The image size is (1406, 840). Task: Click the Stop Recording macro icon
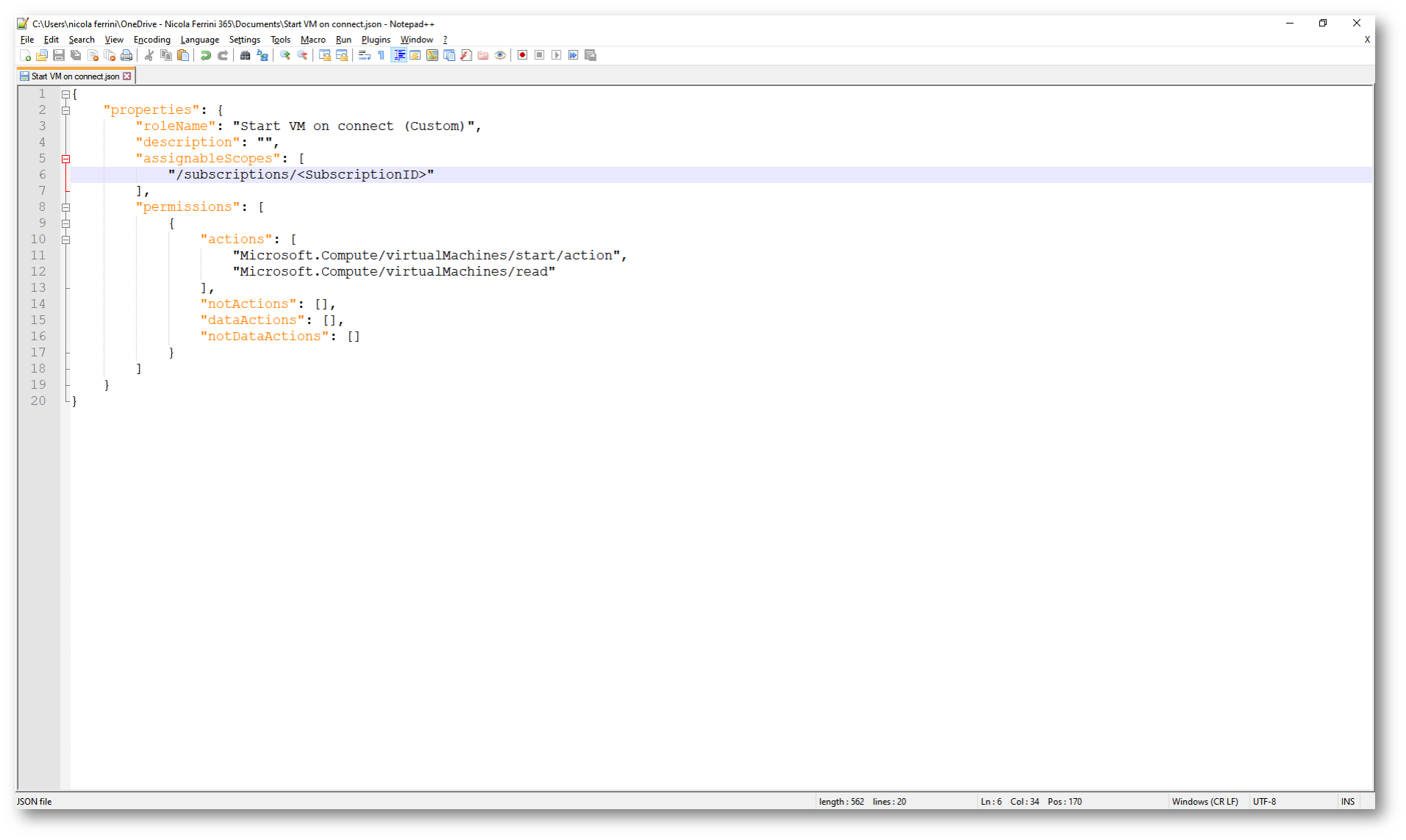click(x=539, y=56)
